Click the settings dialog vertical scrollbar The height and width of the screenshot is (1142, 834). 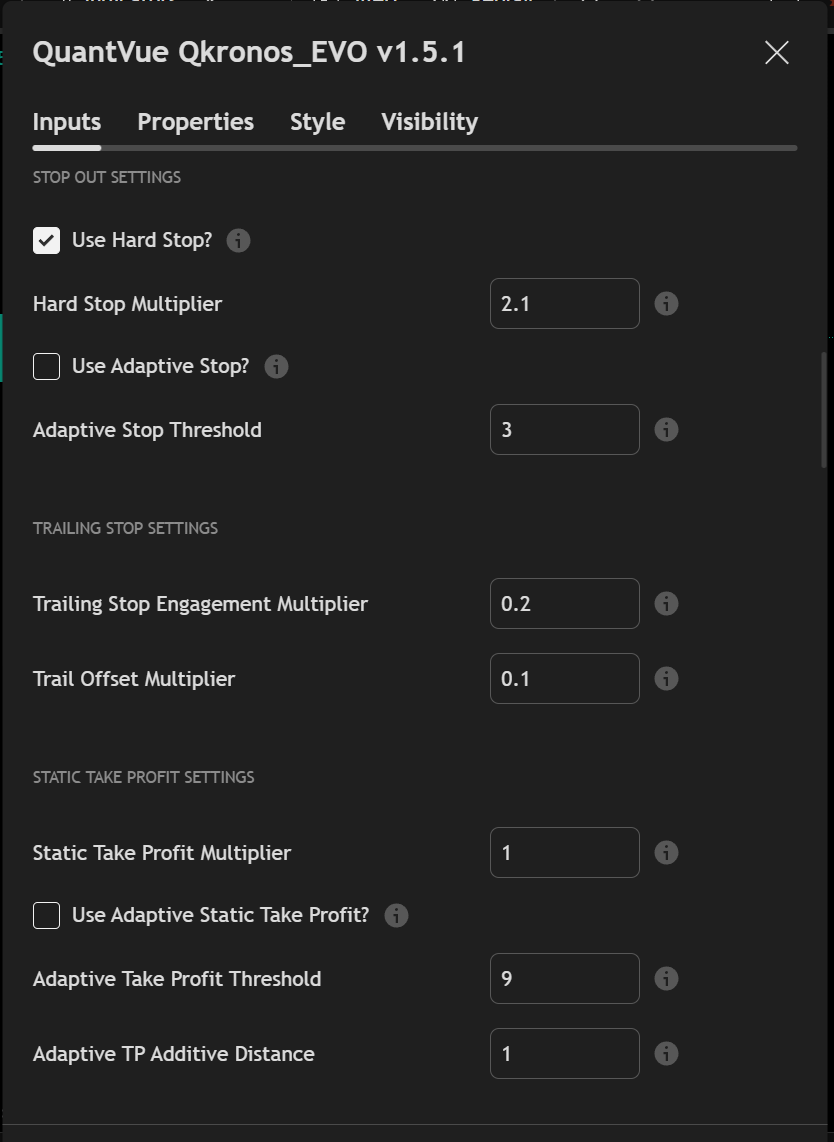pos(824,410)
